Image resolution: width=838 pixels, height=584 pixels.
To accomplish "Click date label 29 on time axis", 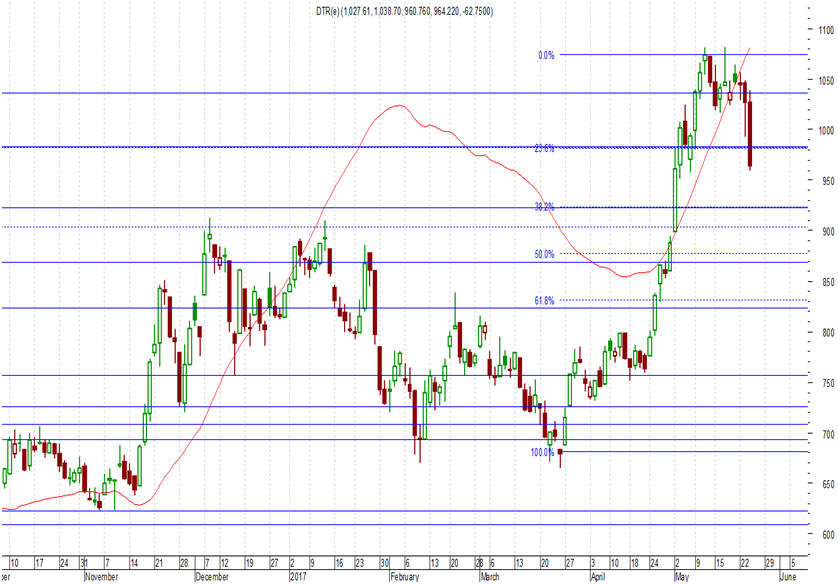I will pos(770,563).
